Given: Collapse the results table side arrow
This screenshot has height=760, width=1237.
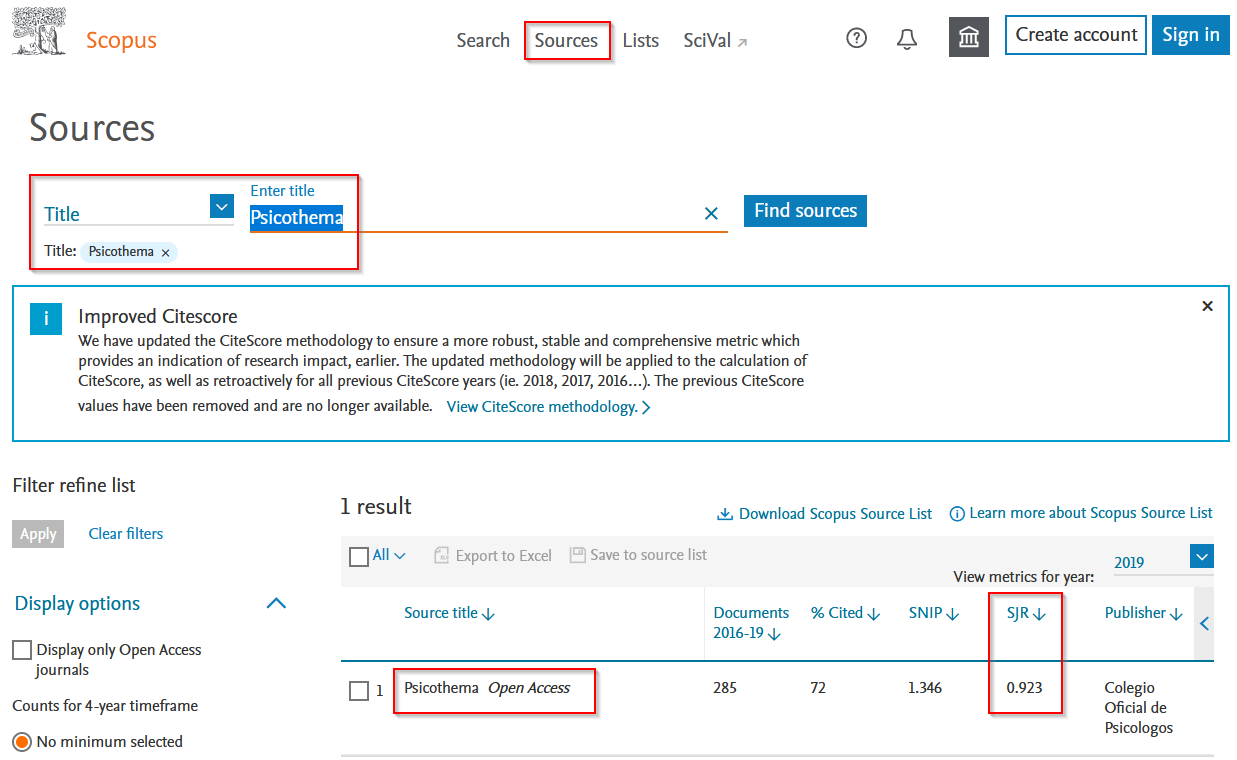Looking at the screenshot, I should (x=1204, y=624).
